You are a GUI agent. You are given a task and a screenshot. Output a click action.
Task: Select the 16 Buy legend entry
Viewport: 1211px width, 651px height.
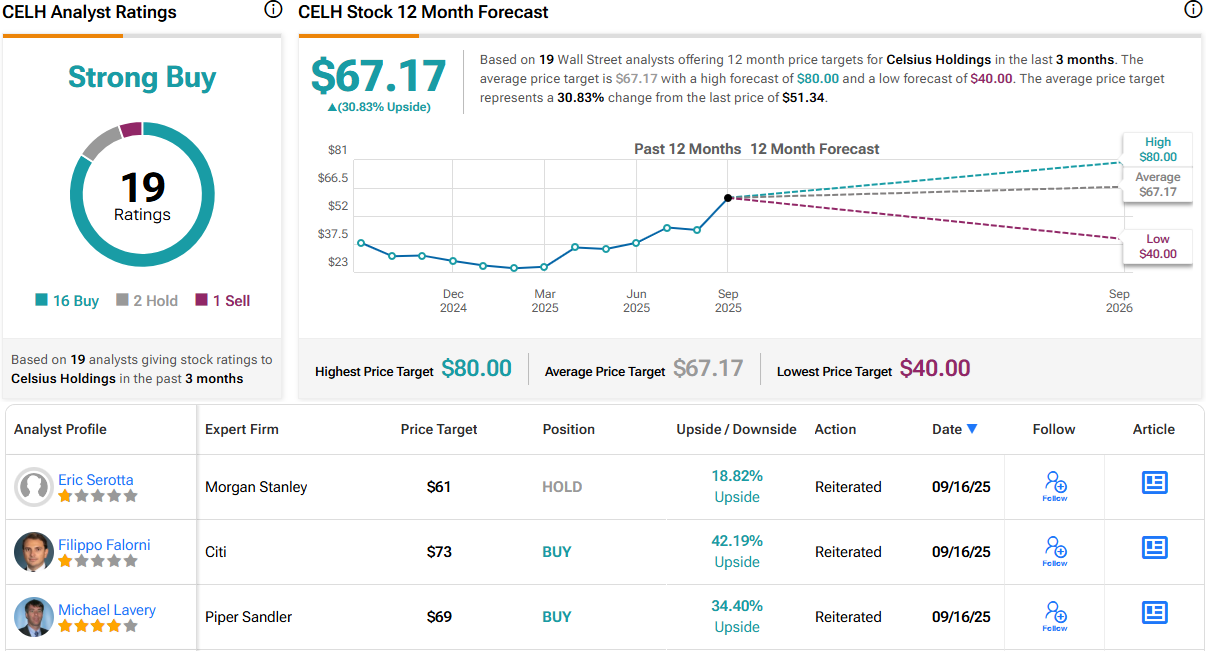coord(67,301)
